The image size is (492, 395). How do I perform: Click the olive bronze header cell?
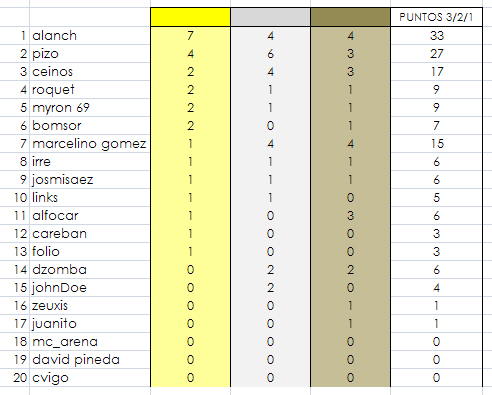click(350, 17)
